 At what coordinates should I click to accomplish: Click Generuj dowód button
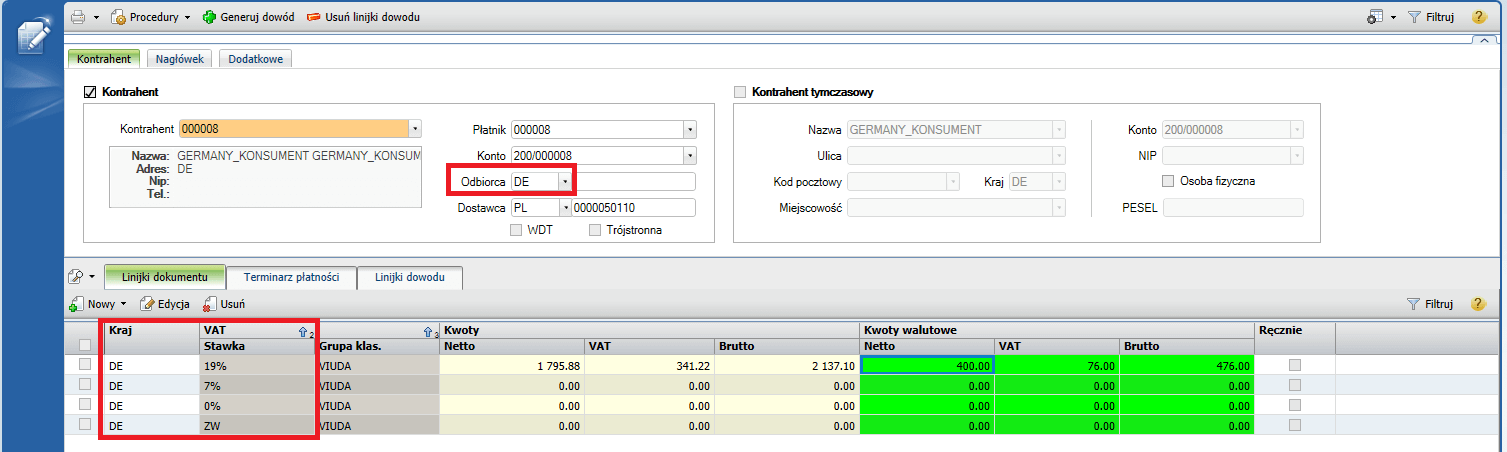click(x=248, y=17)
